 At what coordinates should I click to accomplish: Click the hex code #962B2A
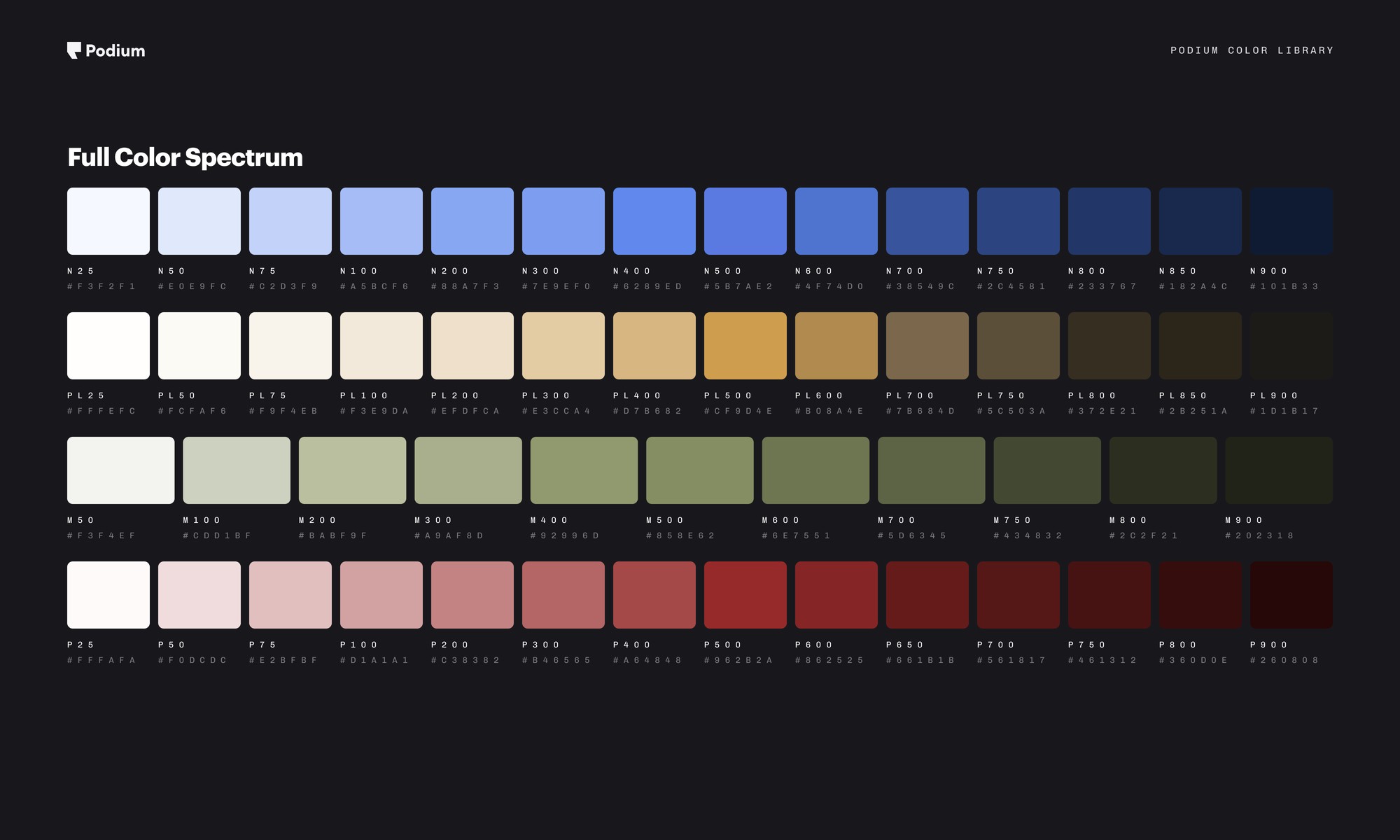pyautogui.click(x=738, y=660)
